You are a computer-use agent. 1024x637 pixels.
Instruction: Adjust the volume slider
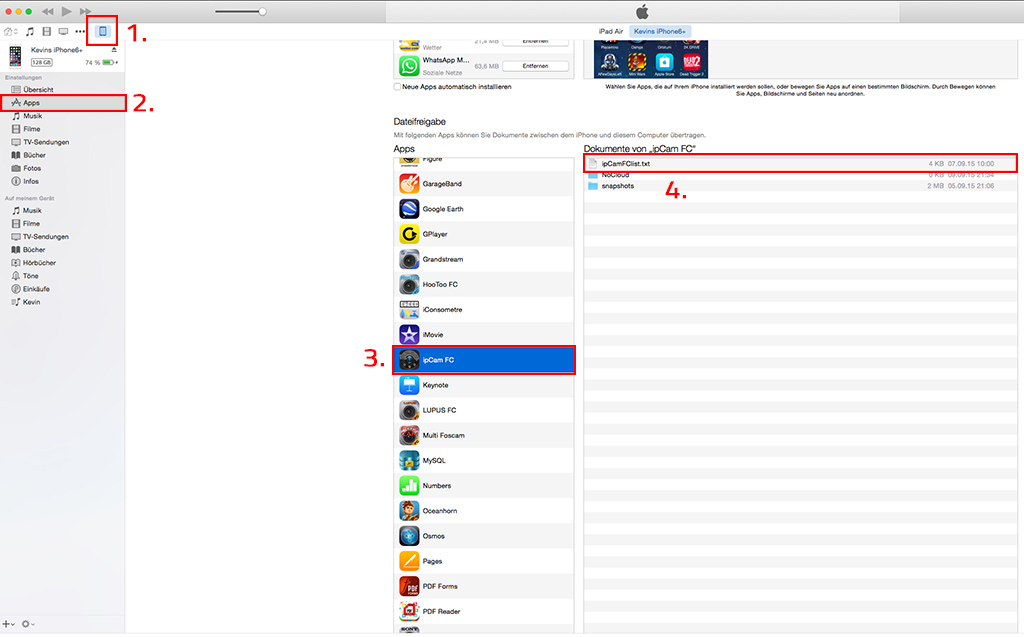point(240,11)
